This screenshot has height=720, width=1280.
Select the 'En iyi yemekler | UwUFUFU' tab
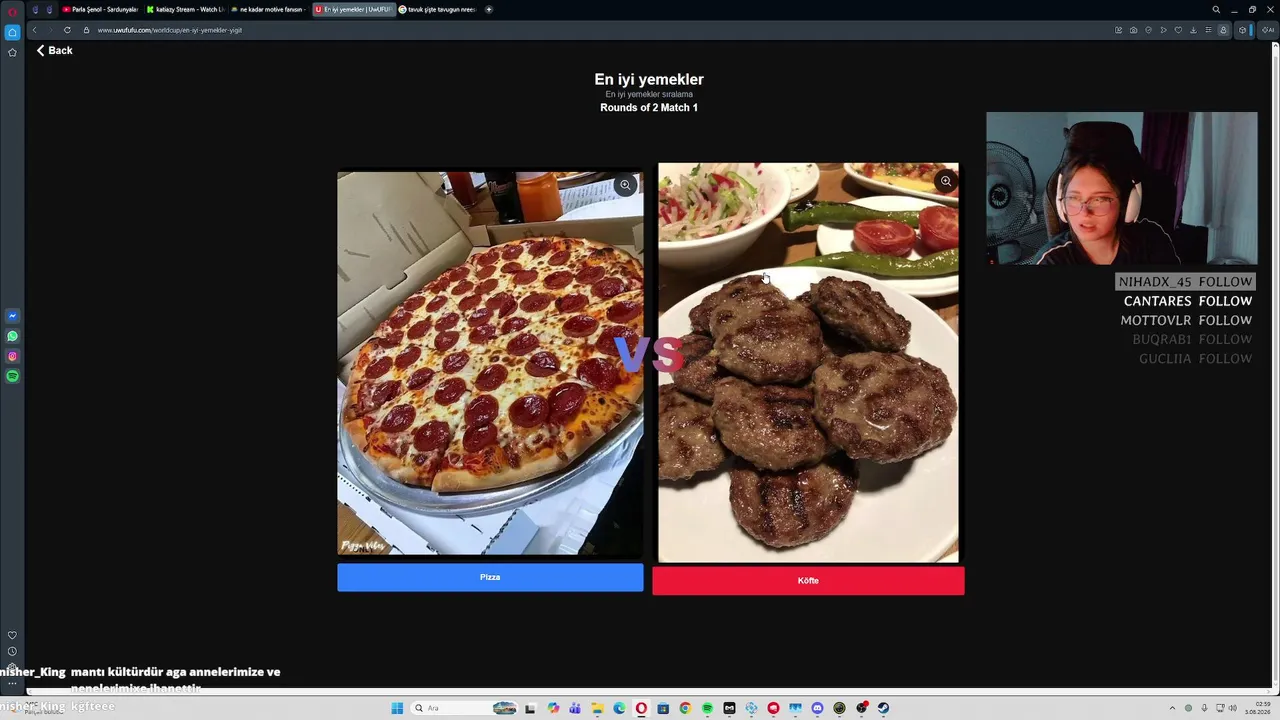point(353,9)
